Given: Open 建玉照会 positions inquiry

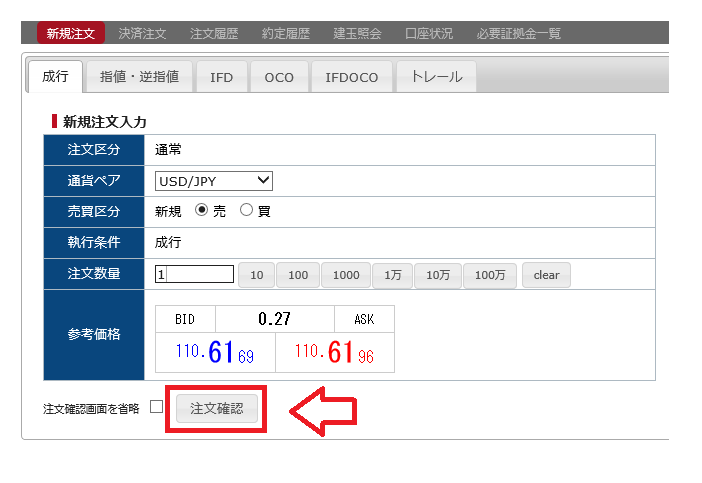Looking at the screenshot, I should point(357,33).
